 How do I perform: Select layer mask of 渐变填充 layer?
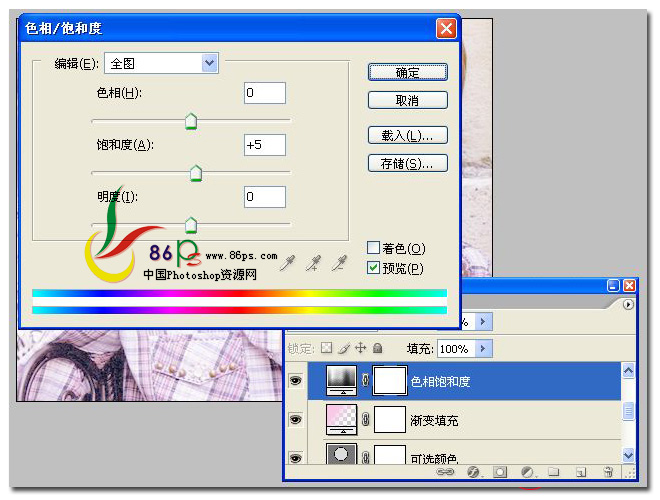tap(390, 419)
